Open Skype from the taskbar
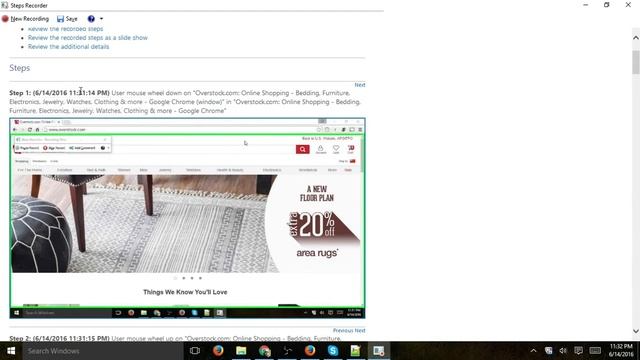The width and height of the screenshot is (640, 360). 333,351
